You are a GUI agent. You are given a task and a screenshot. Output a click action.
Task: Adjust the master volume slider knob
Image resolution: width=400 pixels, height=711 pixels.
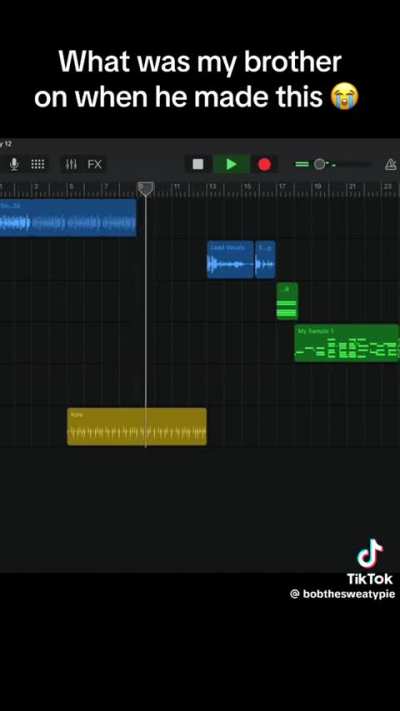(x=319, y=164)
